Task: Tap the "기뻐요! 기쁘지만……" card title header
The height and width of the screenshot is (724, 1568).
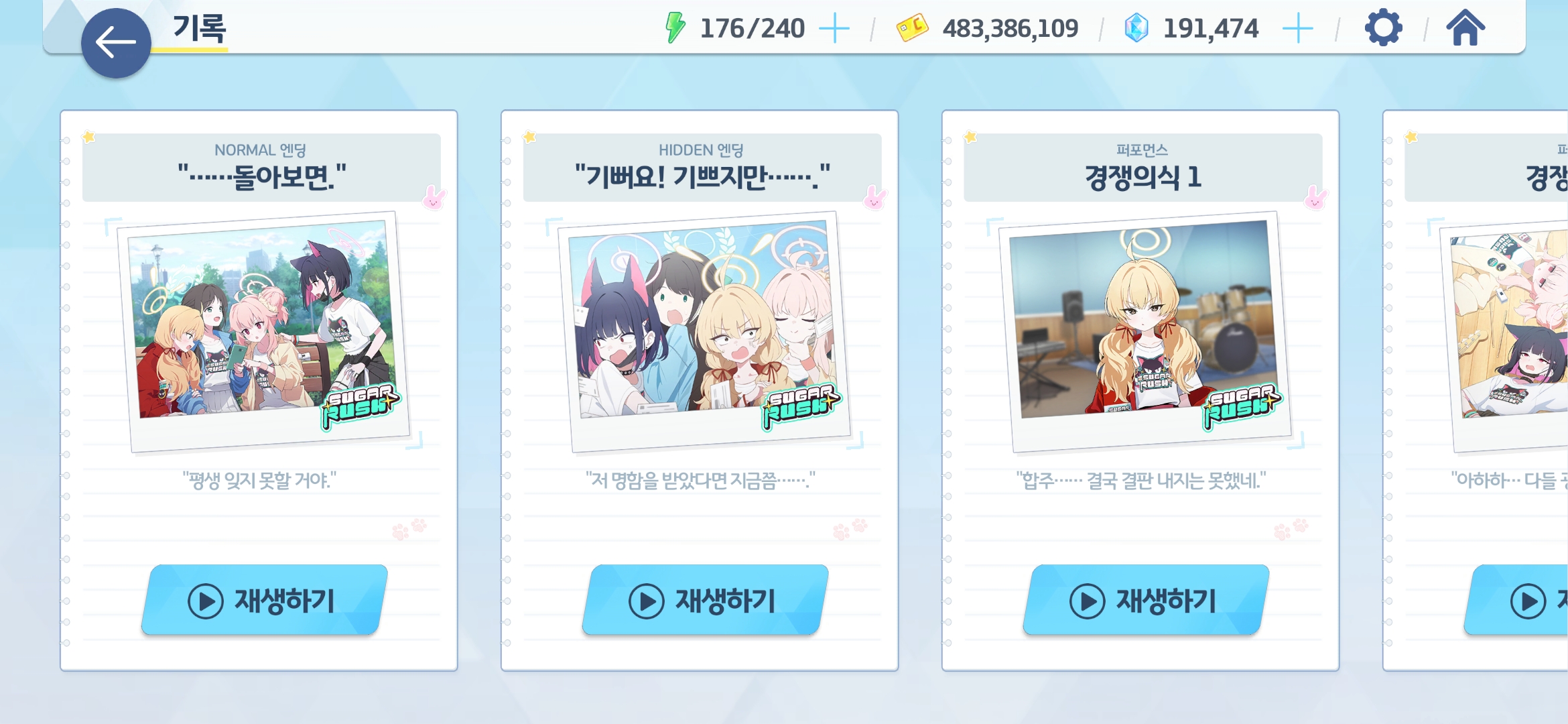Action: [x=702, y=168]
